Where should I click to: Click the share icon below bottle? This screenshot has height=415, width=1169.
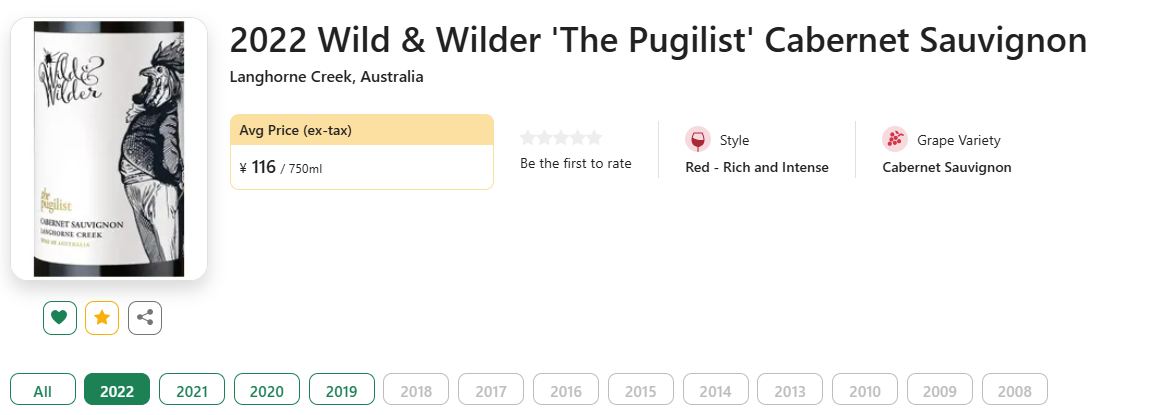[145, 318]
